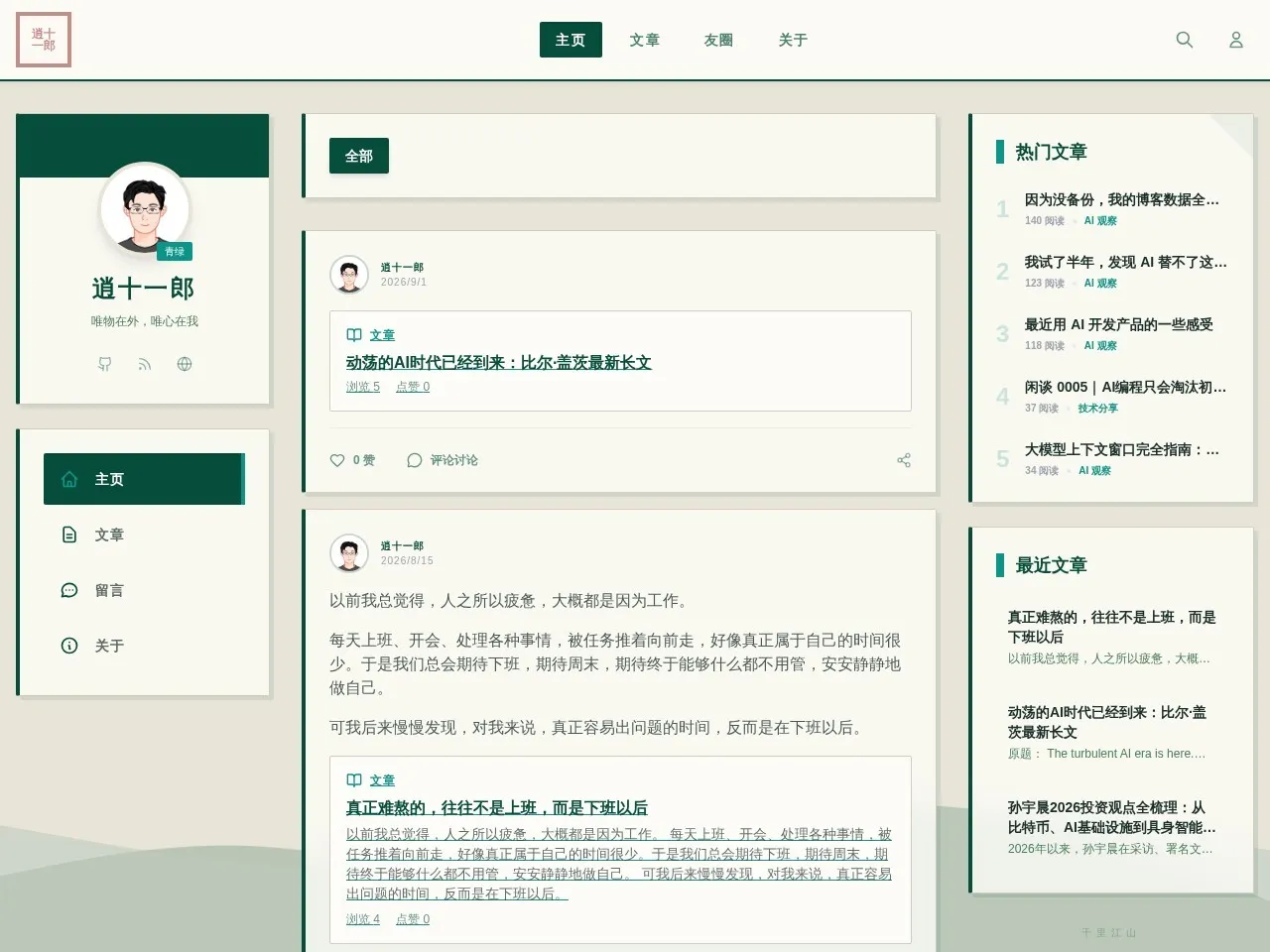The width and height of the screenshot is (1270, 952).
Task: Open the RSS feed icon
Action: click(145, 364)
